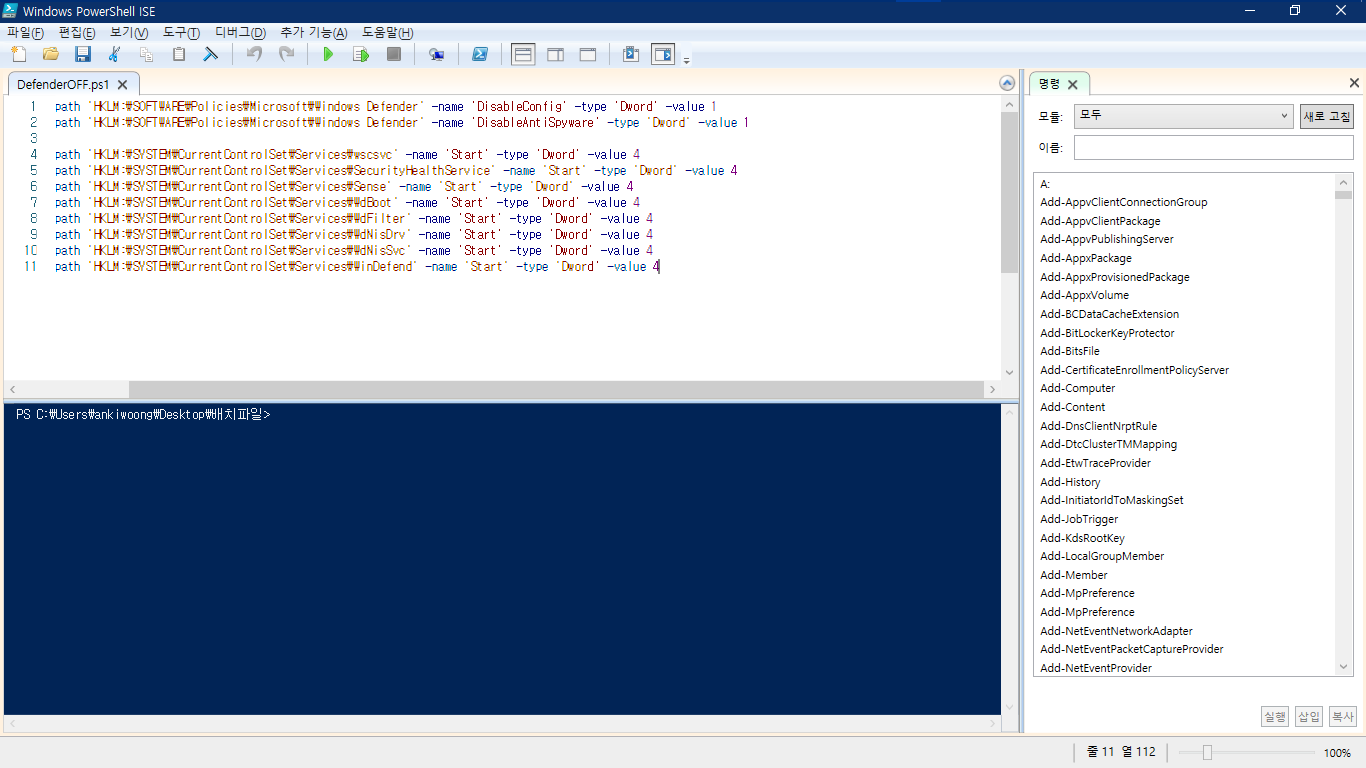Open the 파일(F) menu
This screenshot has width=1366, height=768.
pos(26,33)
